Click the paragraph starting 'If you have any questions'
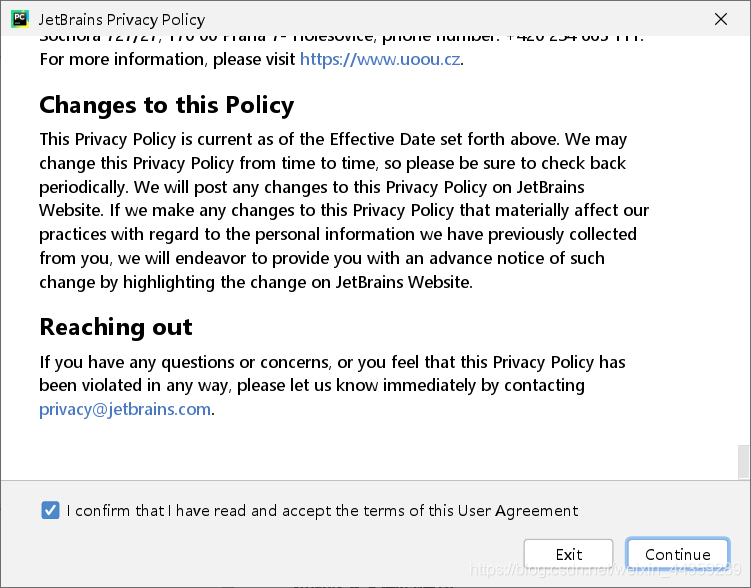 (x=332, y=385)
